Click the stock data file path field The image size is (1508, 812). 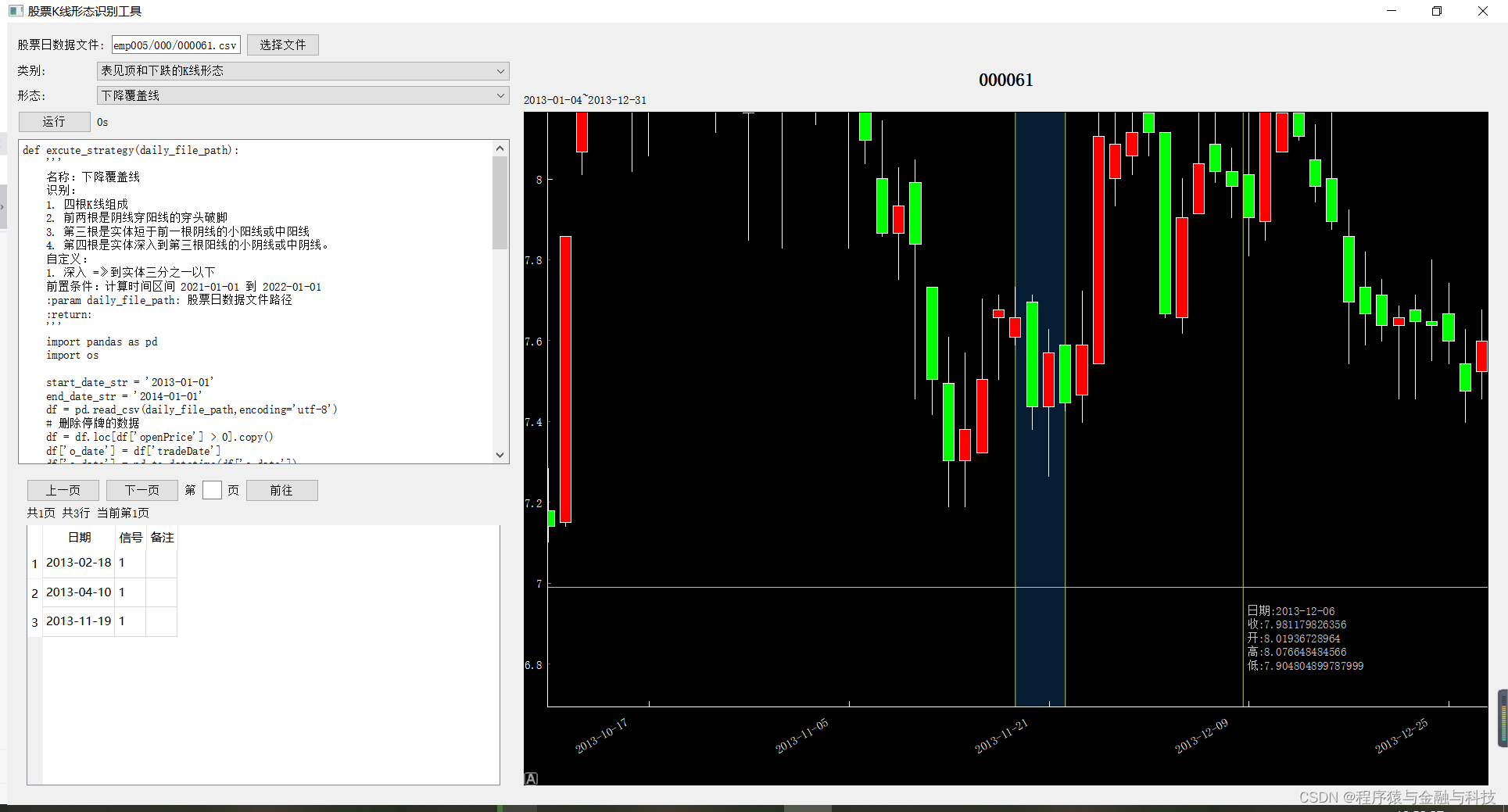pyautogui.click(x=176, y=45)
